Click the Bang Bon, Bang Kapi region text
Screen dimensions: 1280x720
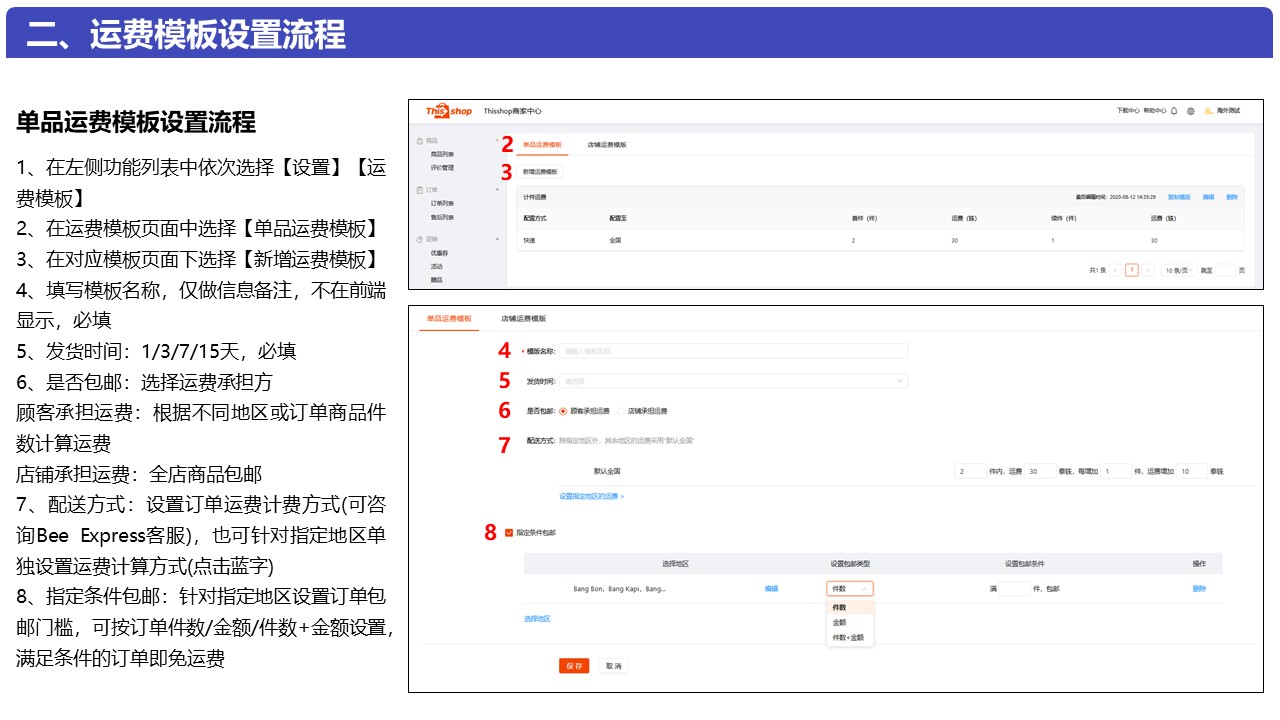point(619,589)
